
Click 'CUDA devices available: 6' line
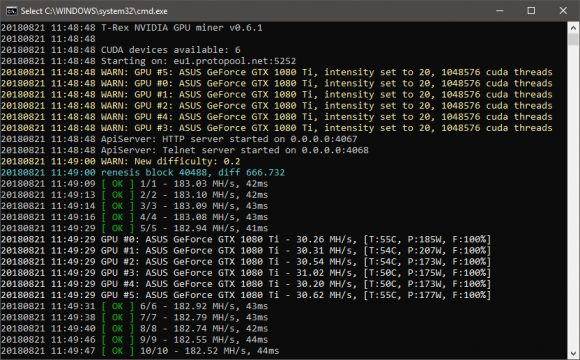[121, 50]
